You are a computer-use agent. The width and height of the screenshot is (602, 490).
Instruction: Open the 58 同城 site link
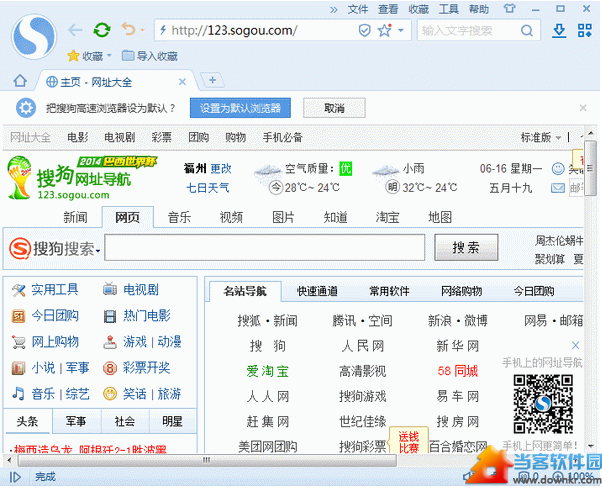pyautogui.click(x=458, y=371)
